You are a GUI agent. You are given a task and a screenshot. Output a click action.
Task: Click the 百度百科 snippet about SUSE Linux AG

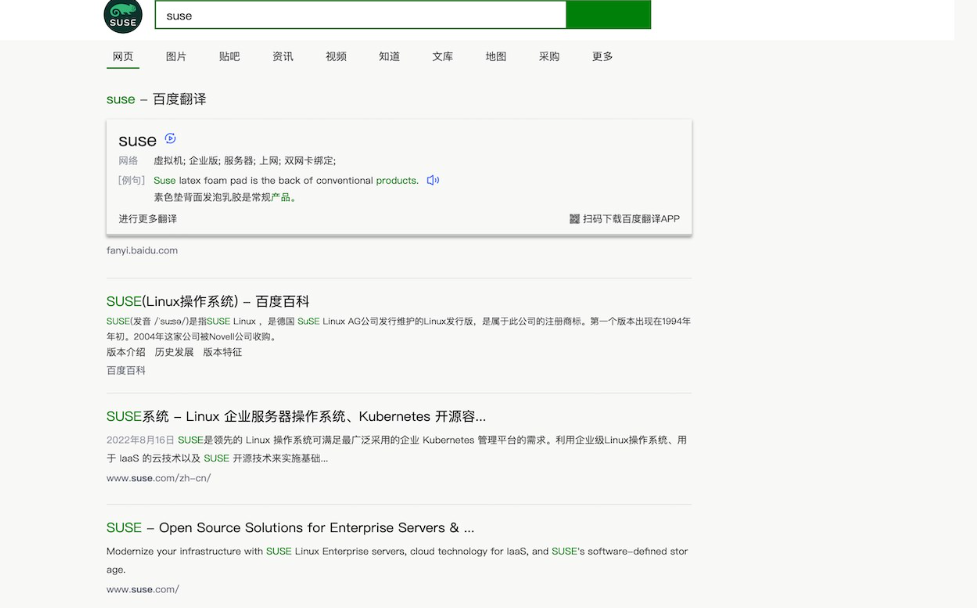tap(398, 329)
